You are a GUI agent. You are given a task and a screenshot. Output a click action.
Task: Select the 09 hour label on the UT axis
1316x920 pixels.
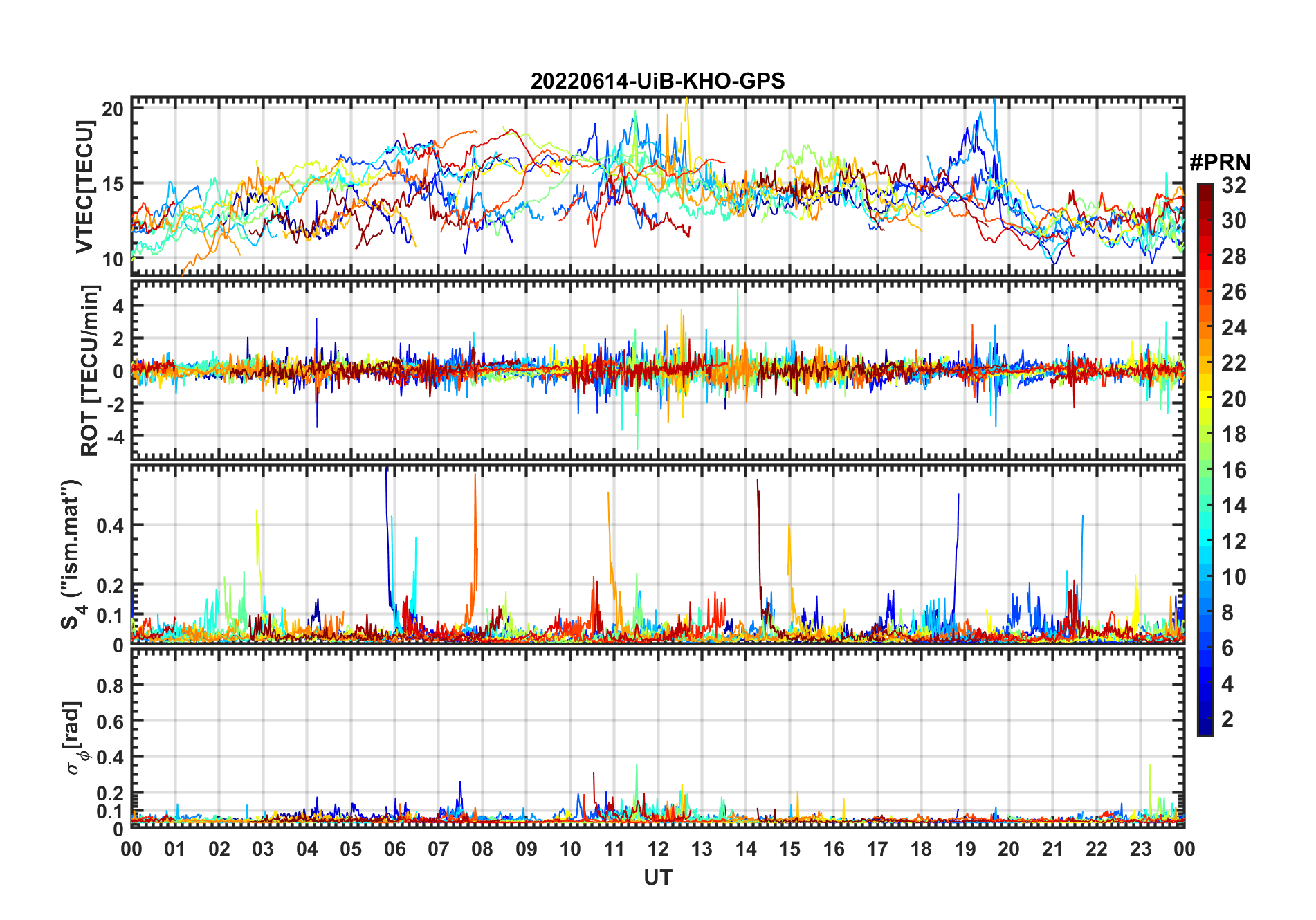(x=527, y=849)
